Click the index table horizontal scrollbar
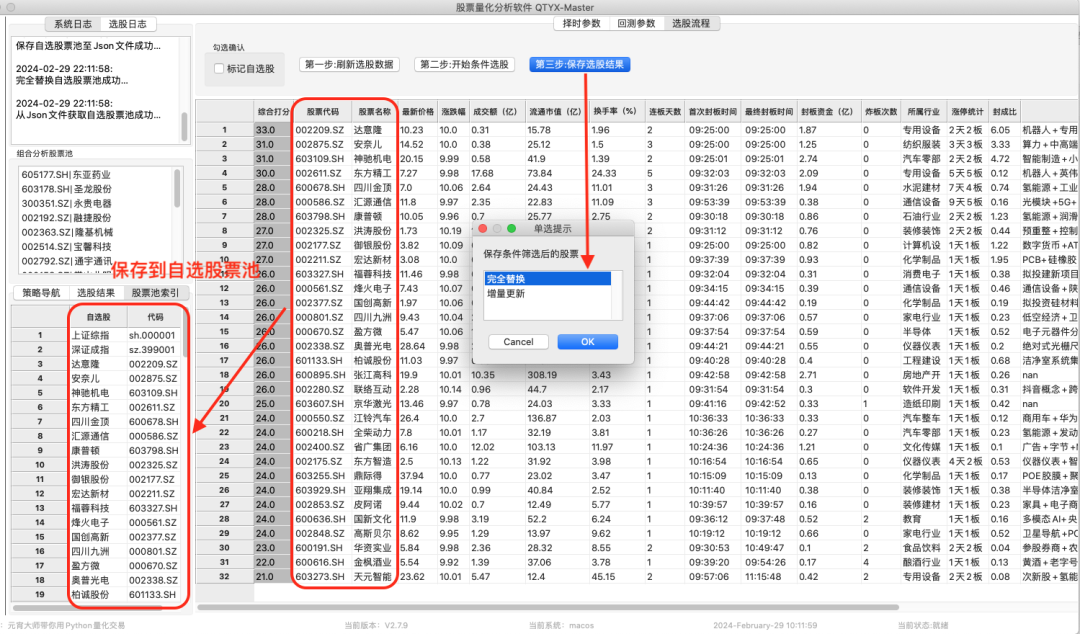 pyautogui.click(x=87, y=609)
